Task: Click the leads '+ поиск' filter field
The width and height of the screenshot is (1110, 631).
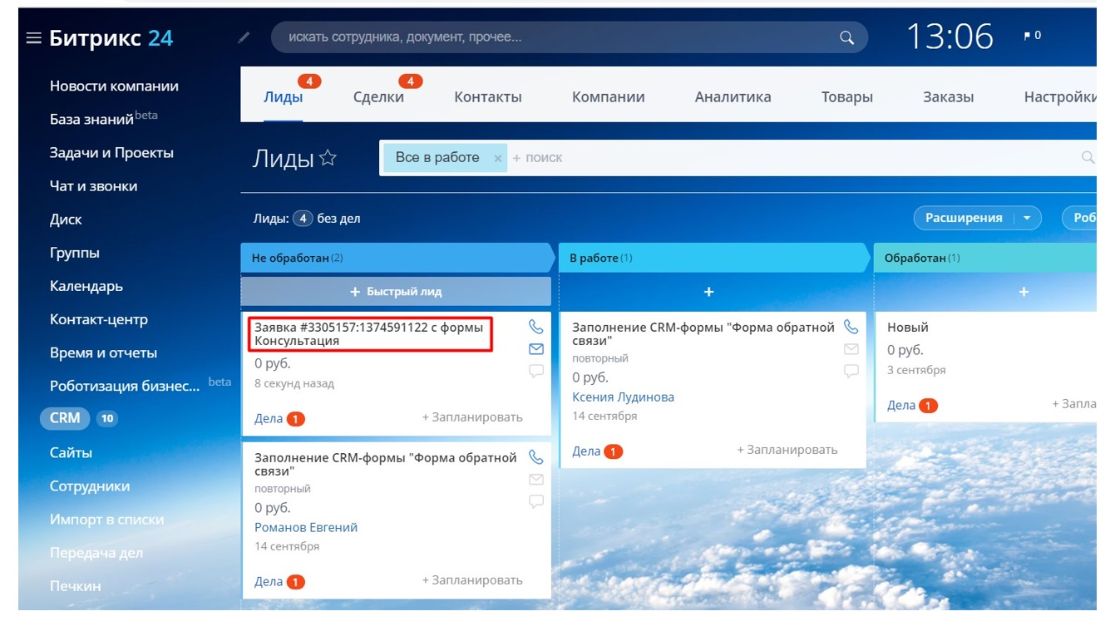Action: [x=793, y=158]
